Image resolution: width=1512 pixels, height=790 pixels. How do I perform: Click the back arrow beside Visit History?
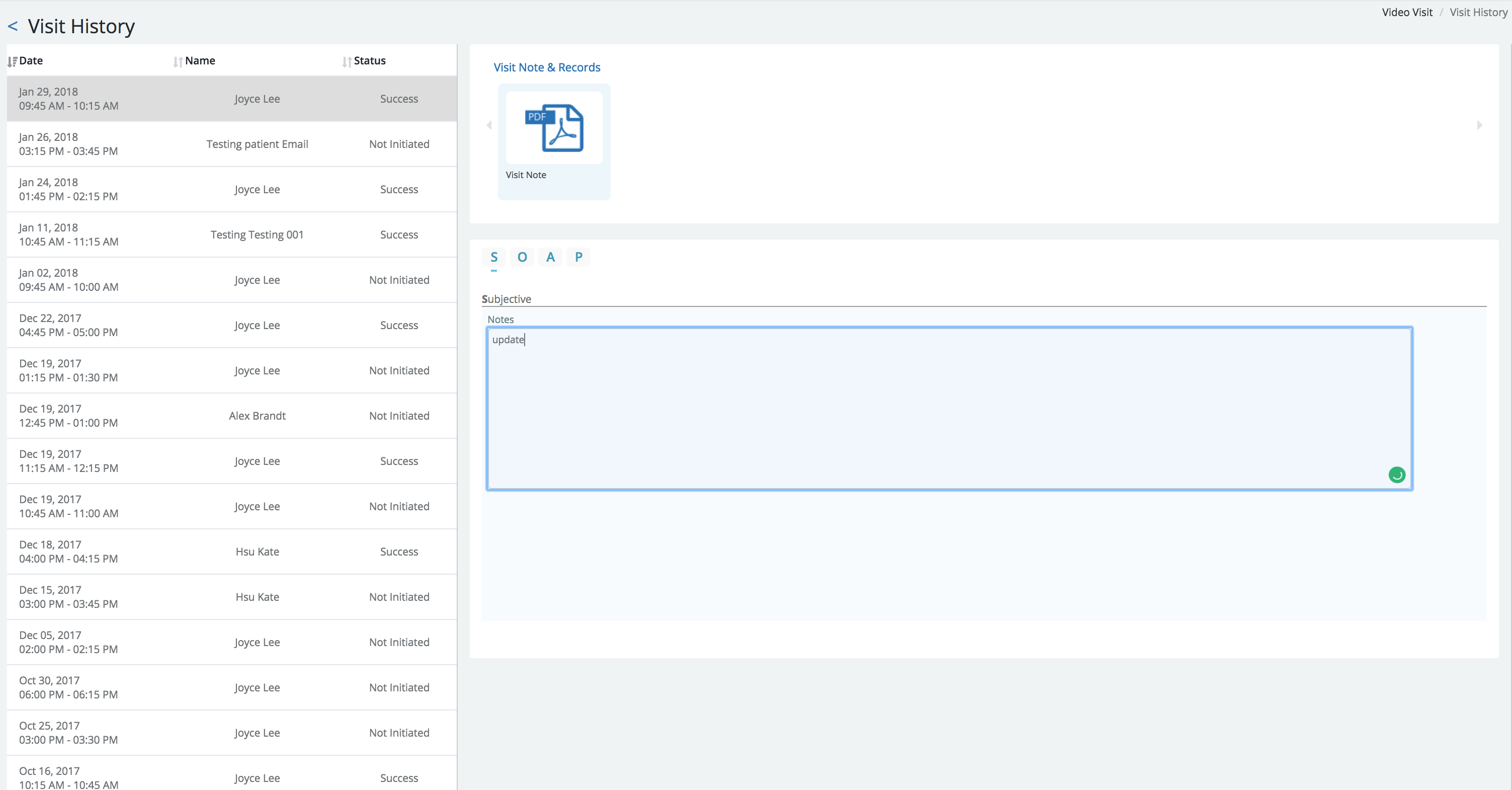pyautogui.click(x=13, y=27)
